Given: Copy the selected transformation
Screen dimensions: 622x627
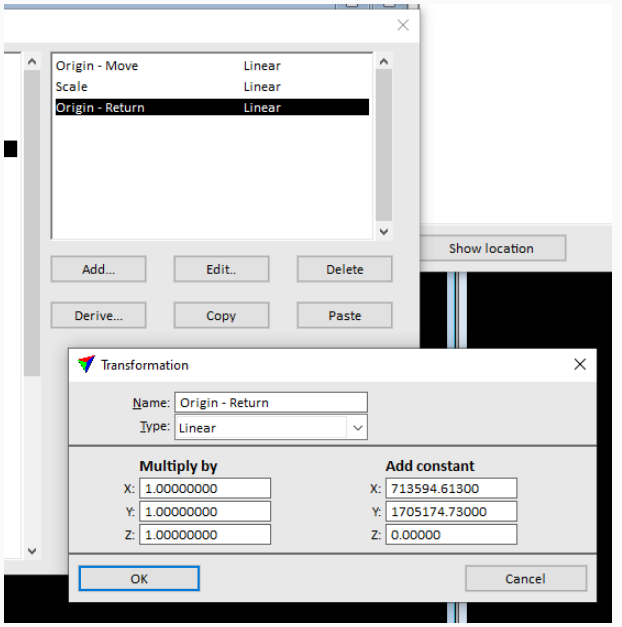Looking at the screenshot, I should (x=221, y=315).
